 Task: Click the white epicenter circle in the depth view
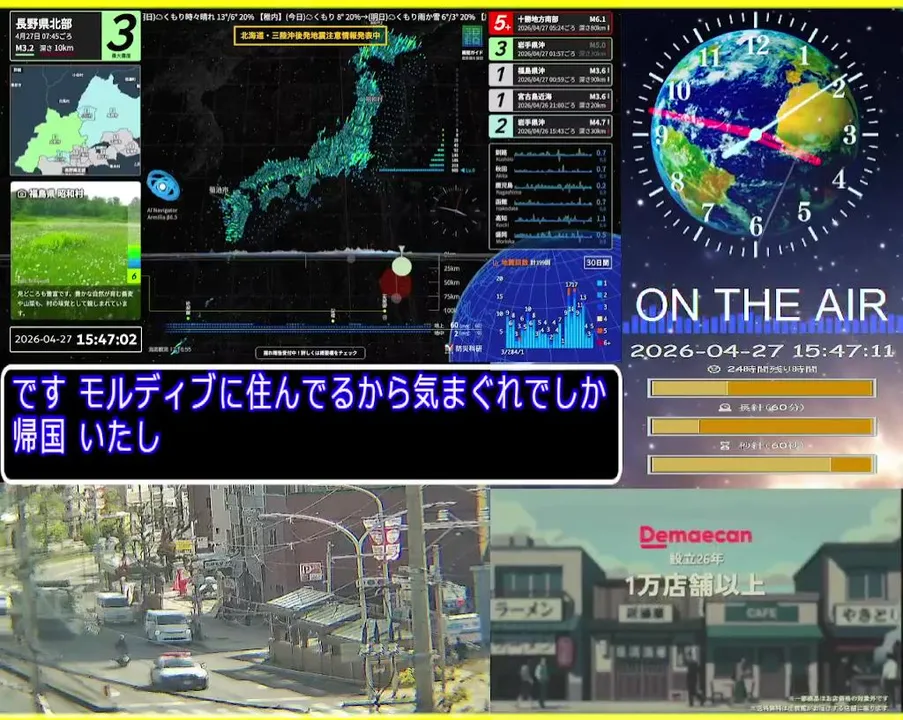pyautogui.click(x=401, y=266)
